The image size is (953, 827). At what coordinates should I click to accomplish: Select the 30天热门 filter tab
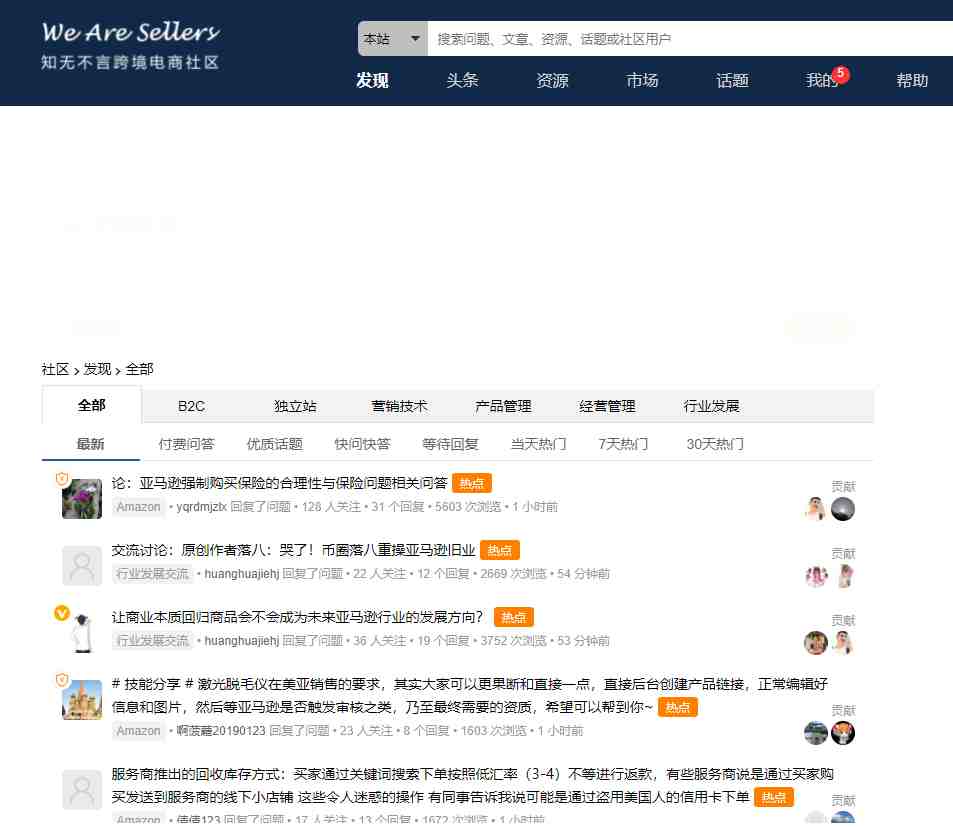click(x=715, y=444)
